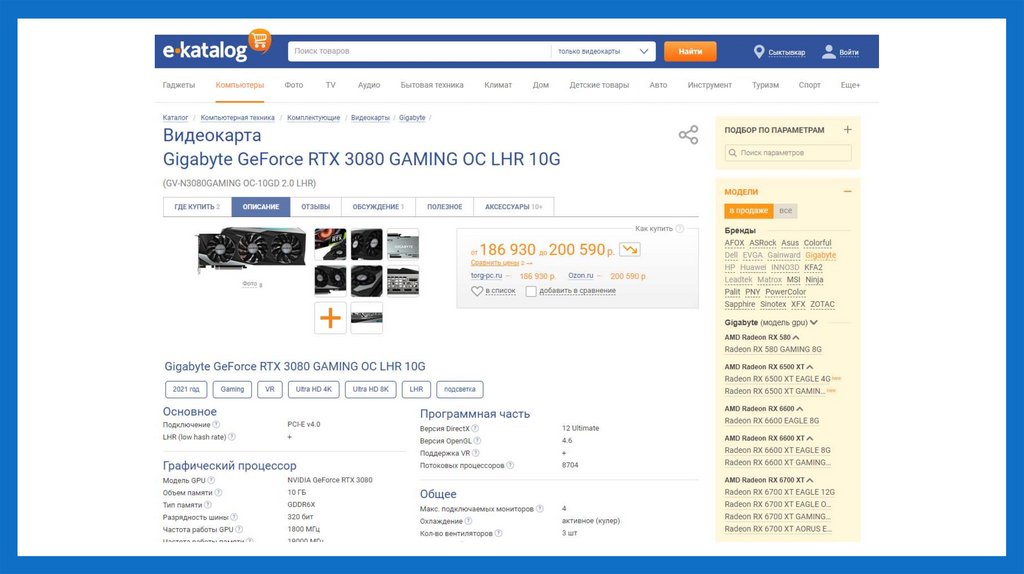
Task: Click into the Поиск товаров search field
Action: pos(419,51)
